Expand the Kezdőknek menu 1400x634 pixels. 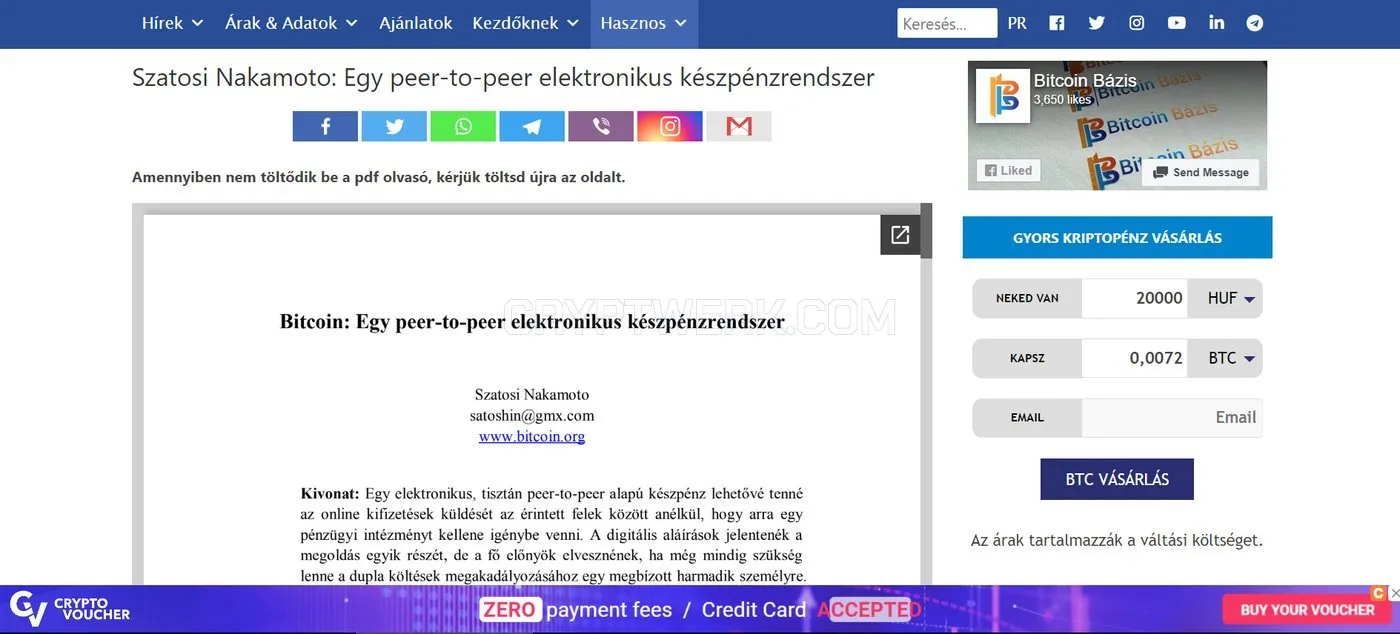[x=525, y=23]
